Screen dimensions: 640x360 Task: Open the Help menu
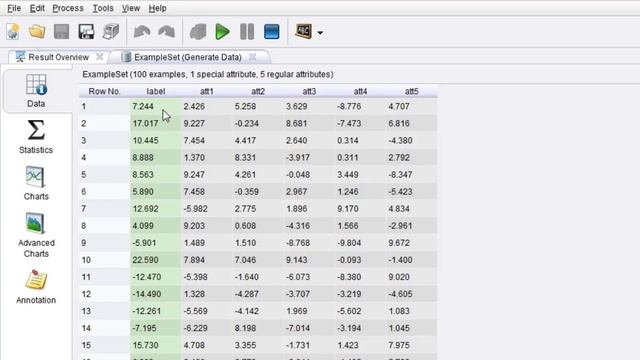[x=157, y=8]
